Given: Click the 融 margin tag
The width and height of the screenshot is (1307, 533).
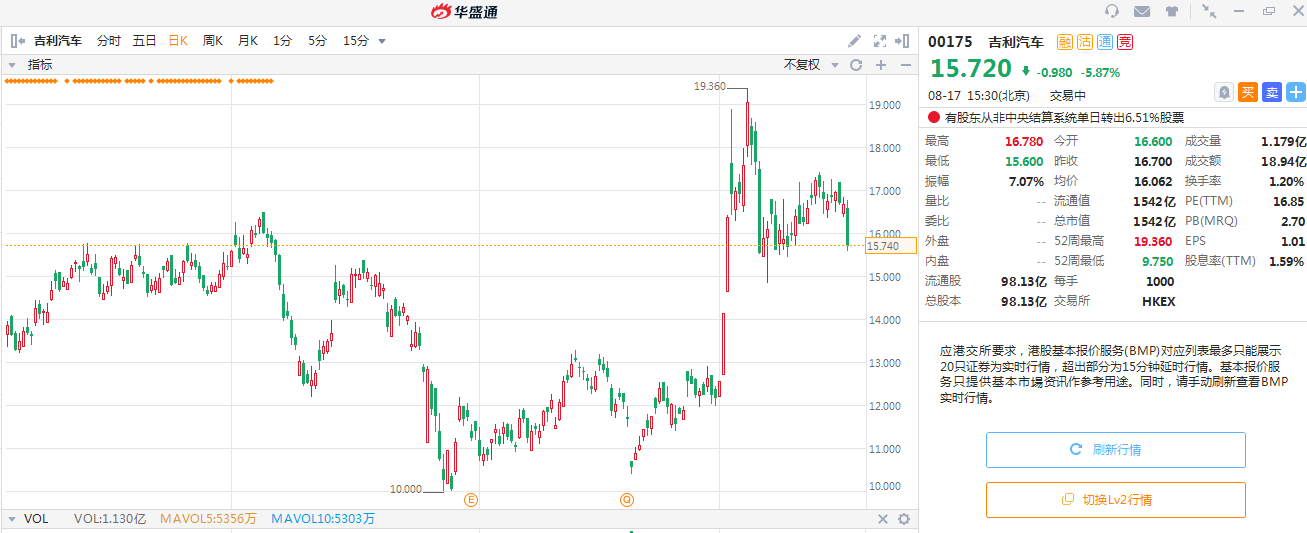Looking at the screenshot, I should point(1065,42).
